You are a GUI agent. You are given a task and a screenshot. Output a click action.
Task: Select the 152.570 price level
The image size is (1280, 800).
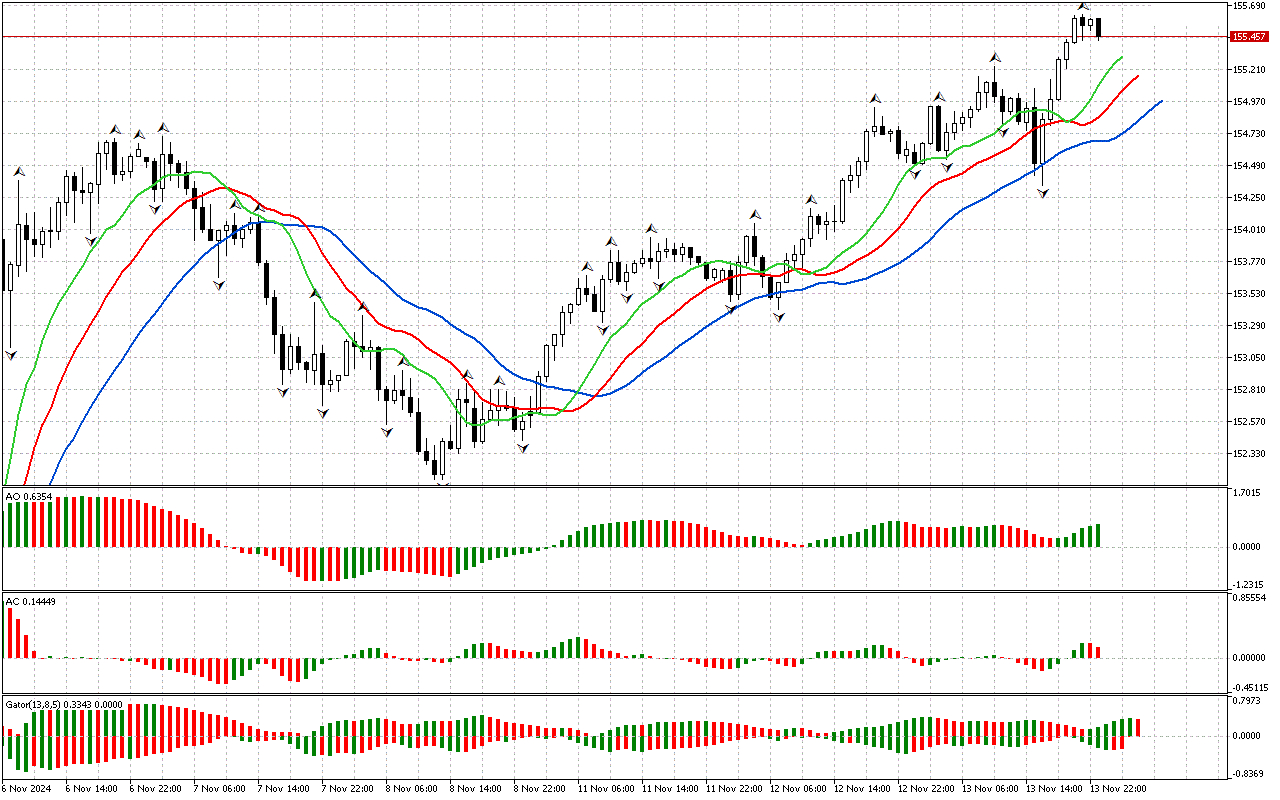1248,422
